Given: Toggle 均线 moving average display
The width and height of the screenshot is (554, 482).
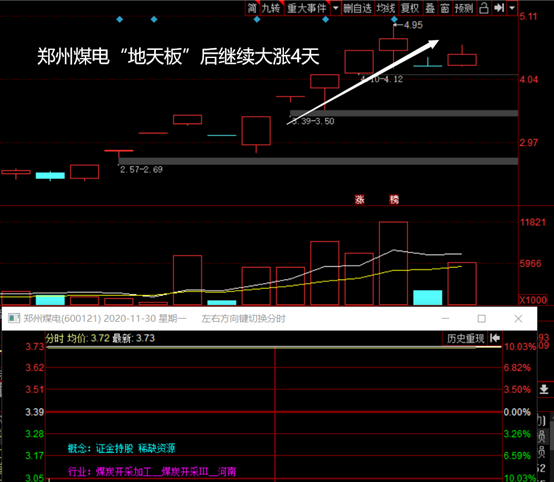Looking at the screenshot, I should (x=385, y=8).
